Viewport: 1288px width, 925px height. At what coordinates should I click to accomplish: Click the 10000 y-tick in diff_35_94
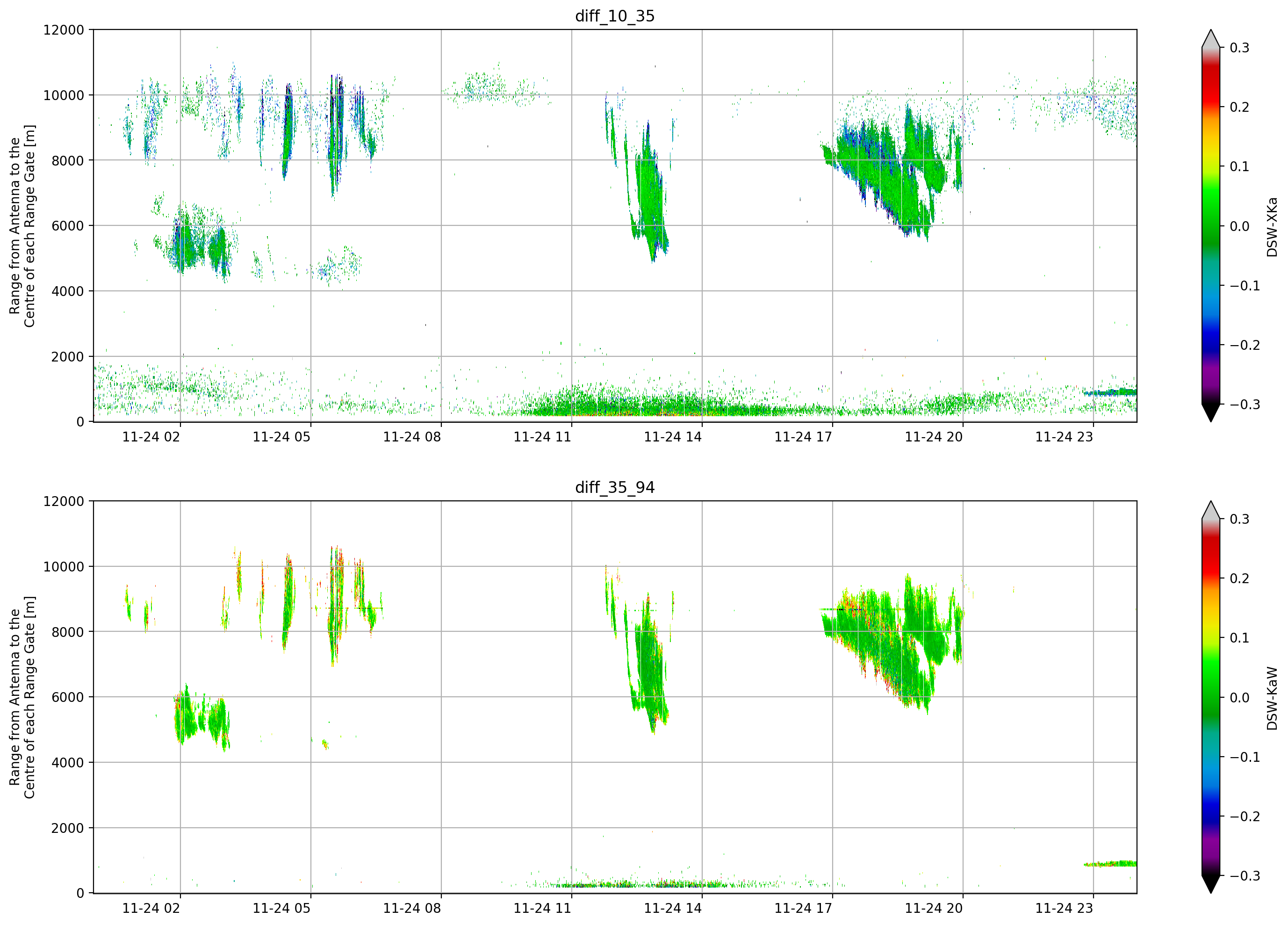[64, 567]
